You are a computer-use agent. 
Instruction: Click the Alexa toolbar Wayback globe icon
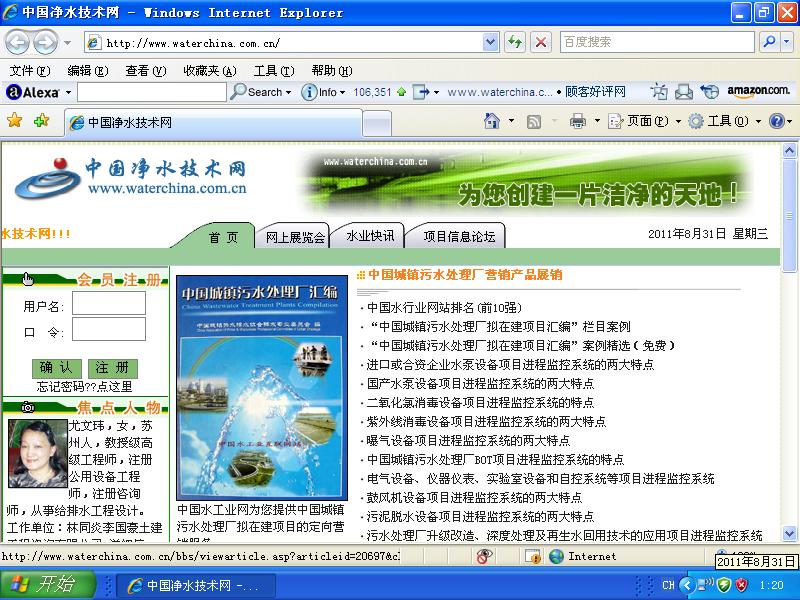(709, 92)
